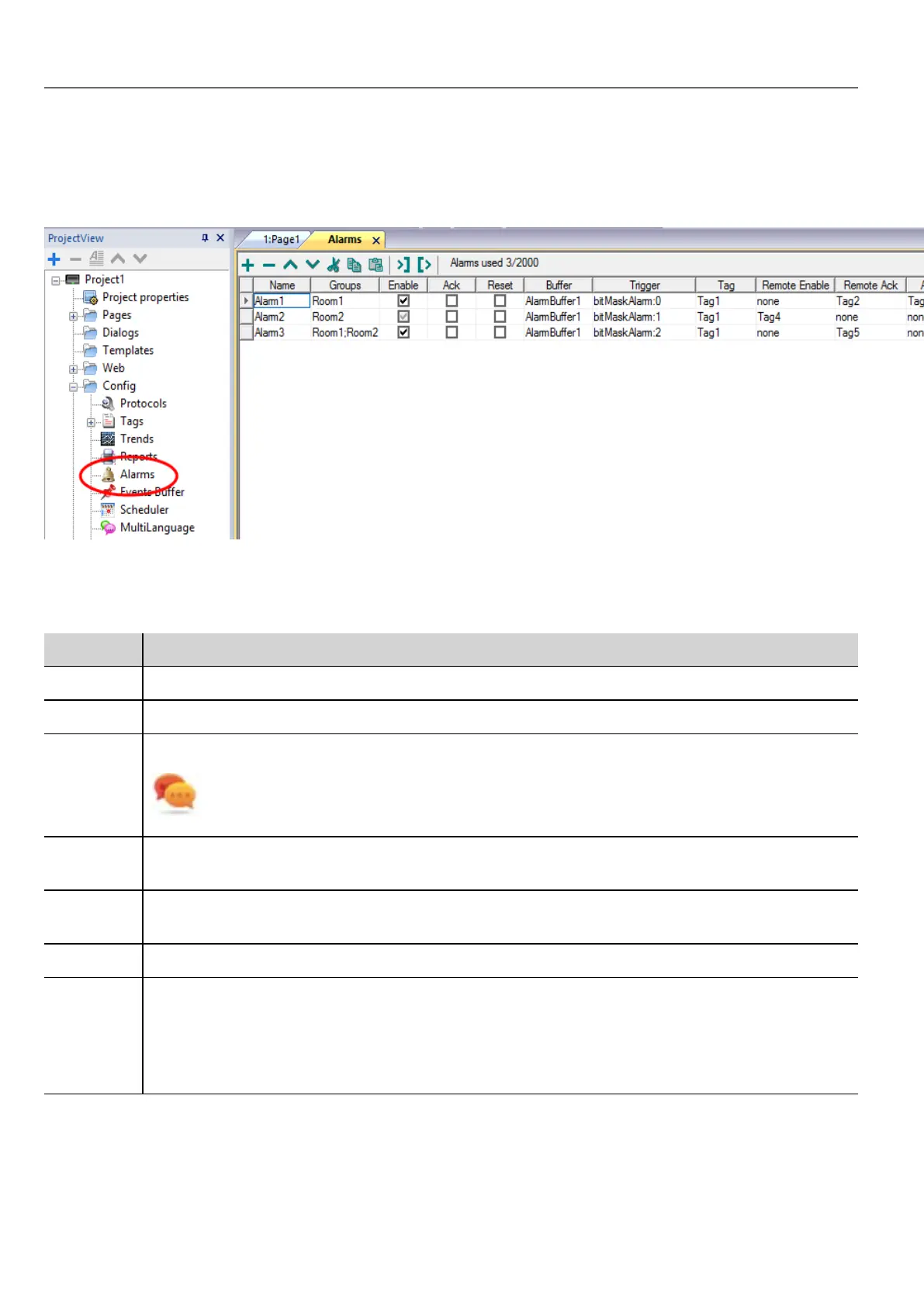924x1307 pixels.
Task: Click the Groups column header
Action: click(x=345, y=286)
